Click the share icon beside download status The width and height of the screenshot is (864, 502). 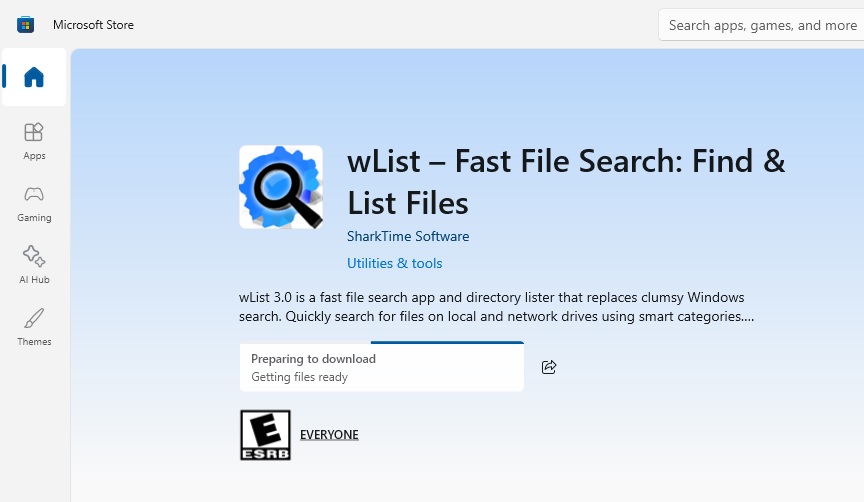pos(548,367)
